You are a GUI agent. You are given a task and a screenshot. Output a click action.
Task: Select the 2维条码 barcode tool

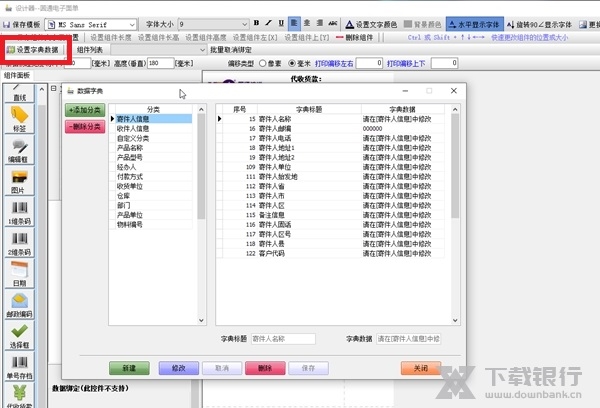point(20,243)
